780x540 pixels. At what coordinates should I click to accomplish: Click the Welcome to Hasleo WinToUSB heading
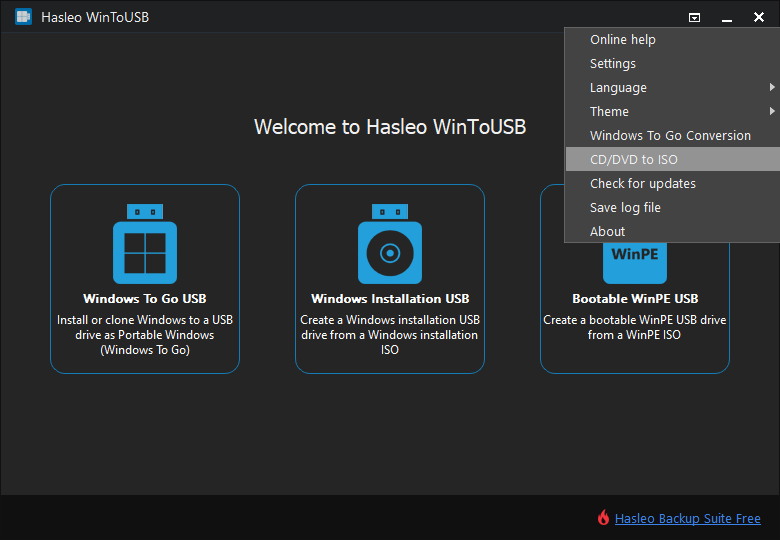pos(390,127)
